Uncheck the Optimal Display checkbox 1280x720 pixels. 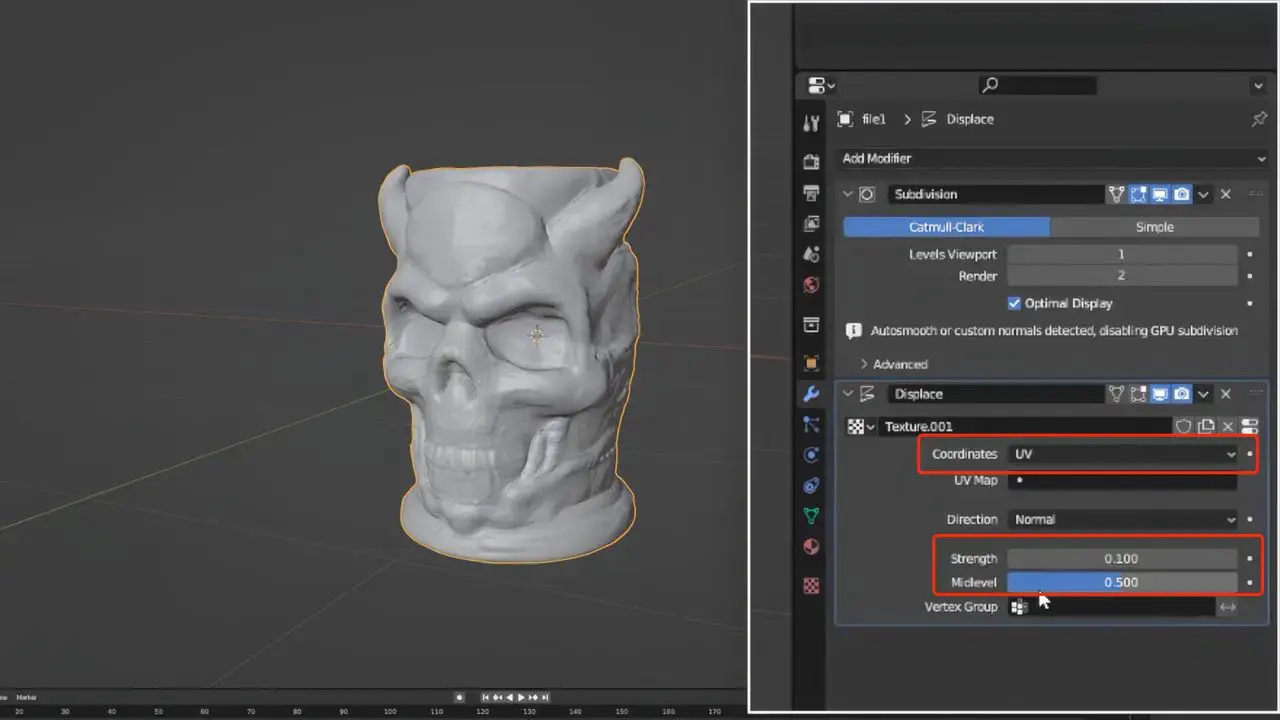pos(1014,303)
